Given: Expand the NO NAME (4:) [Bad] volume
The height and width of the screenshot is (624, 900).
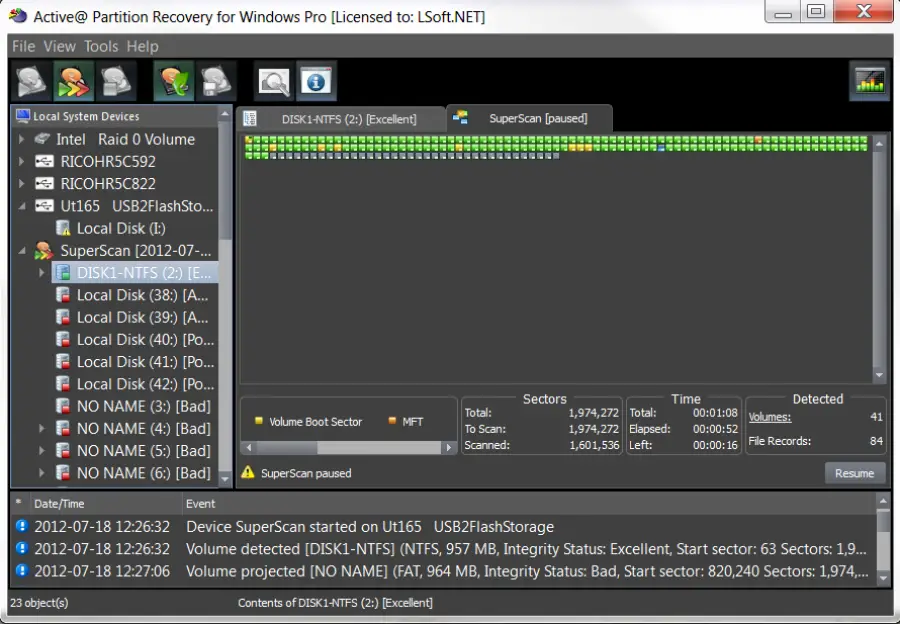Looking at the screenshot, I should coord(42,429).
